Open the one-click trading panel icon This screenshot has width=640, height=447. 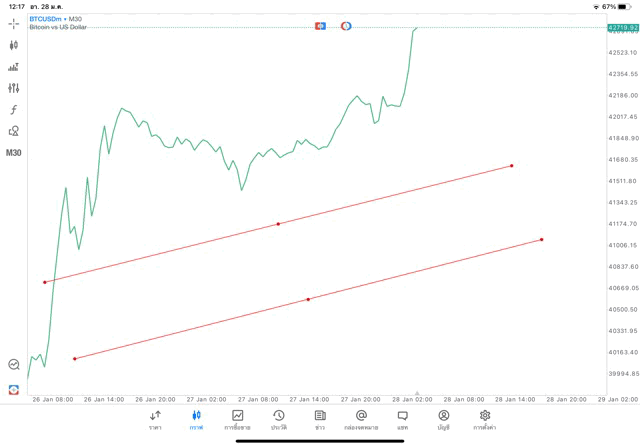(14, 389)
